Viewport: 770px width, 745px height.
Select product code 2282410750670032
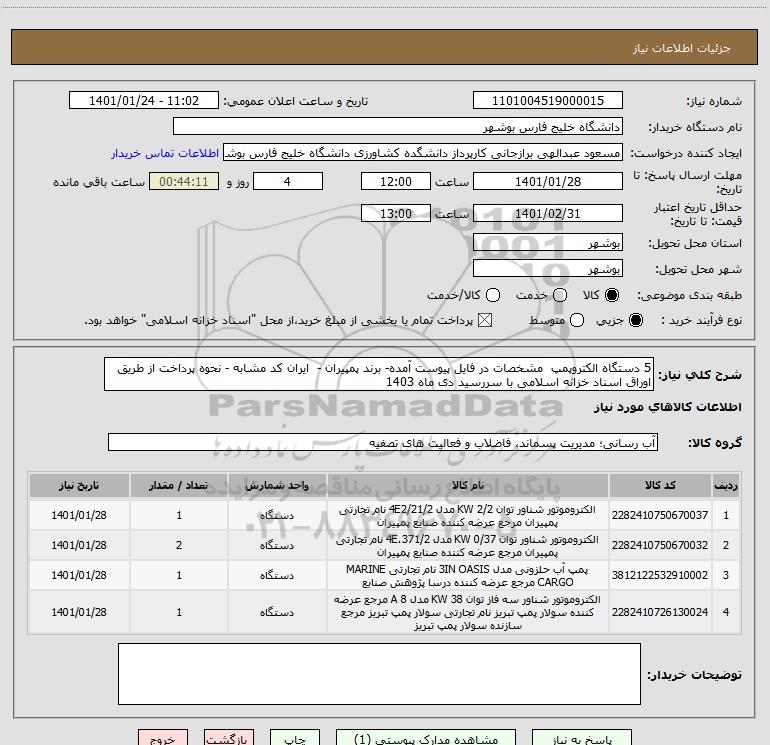click(x=660, y=545)
